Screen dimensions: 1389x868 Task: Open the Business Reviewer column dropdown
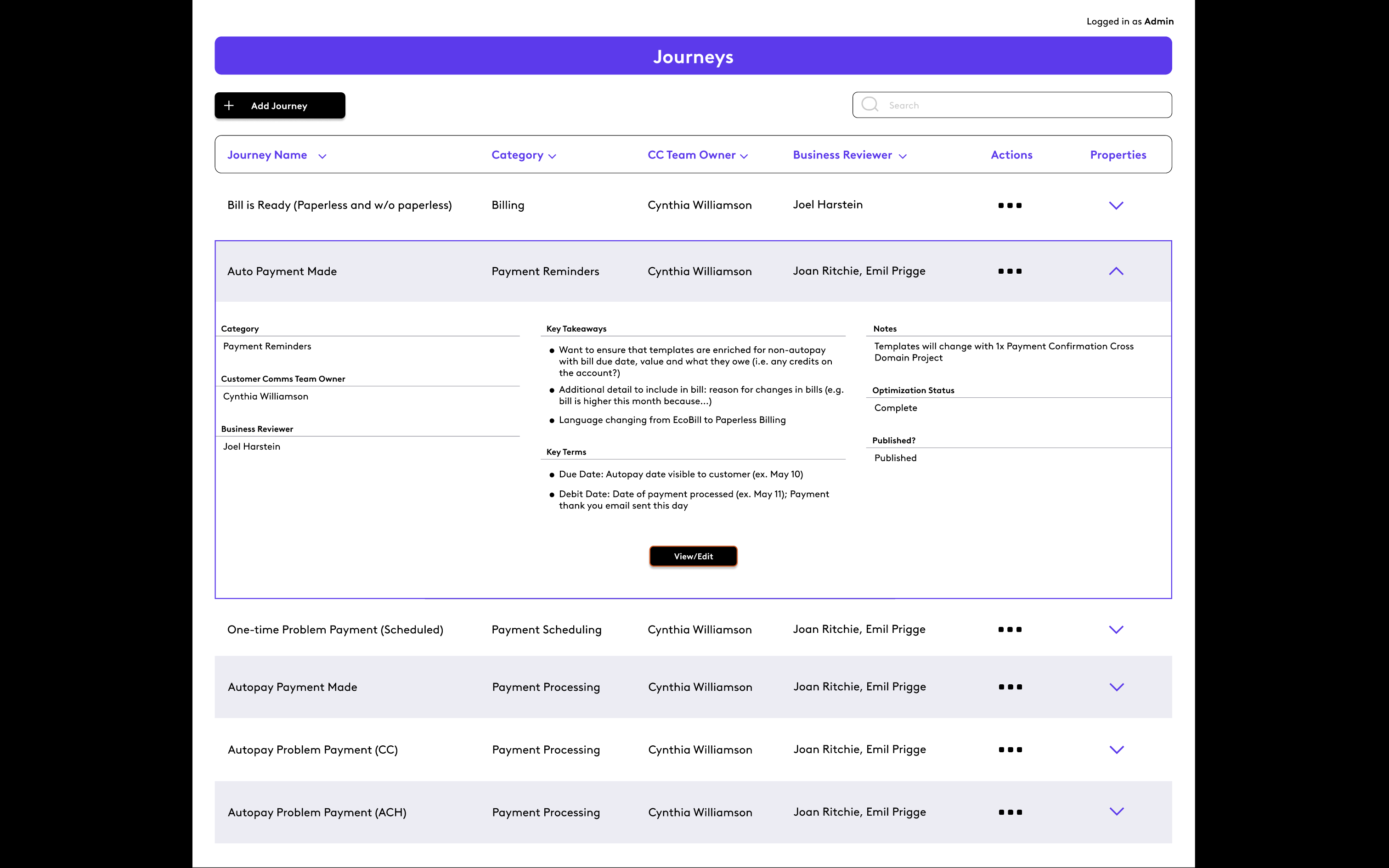(x=902, y=156)
